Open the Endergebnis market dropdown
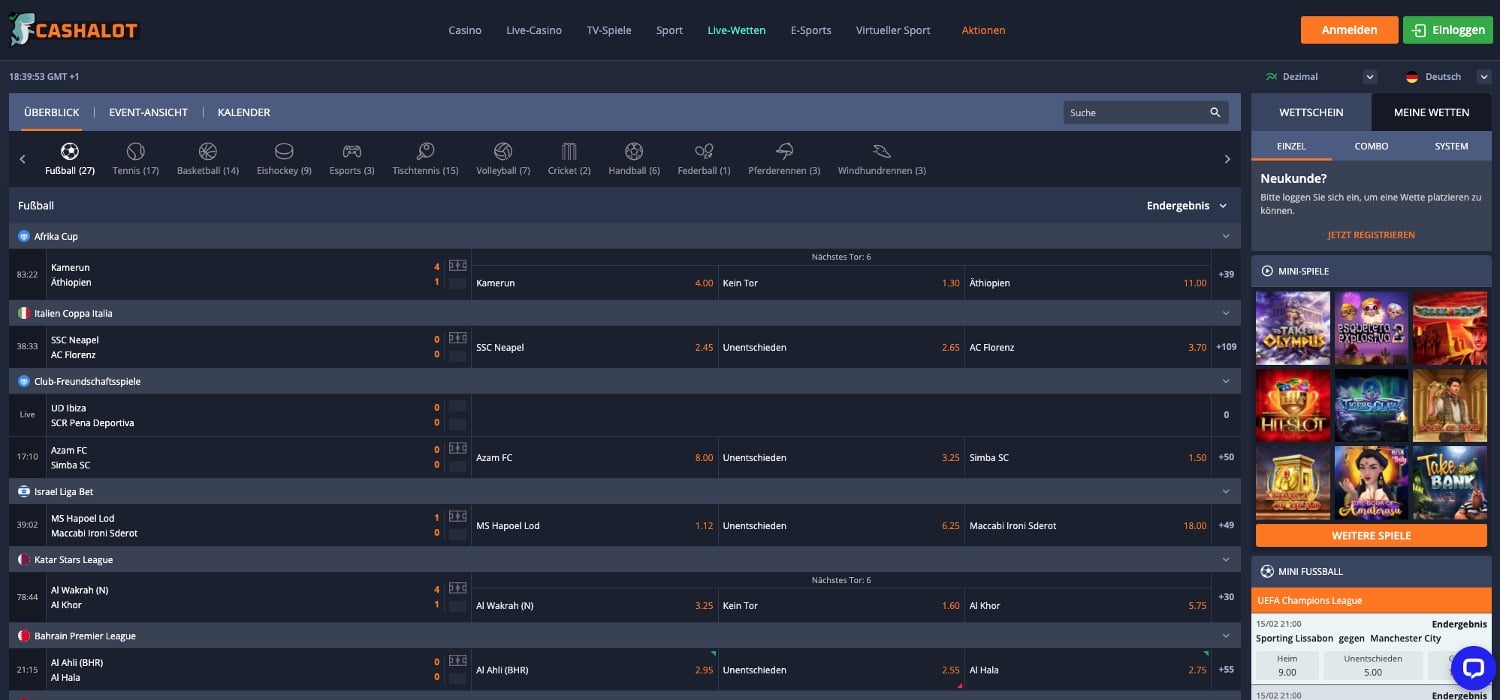Screen dimensions: 1500x700 (x=1187, y=206)
